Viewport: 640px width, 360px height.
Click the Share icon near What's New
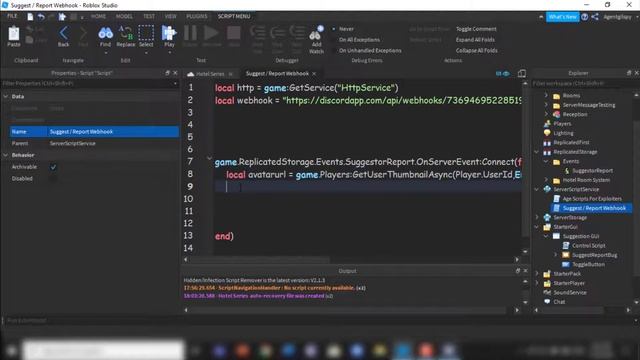[595, 17]
